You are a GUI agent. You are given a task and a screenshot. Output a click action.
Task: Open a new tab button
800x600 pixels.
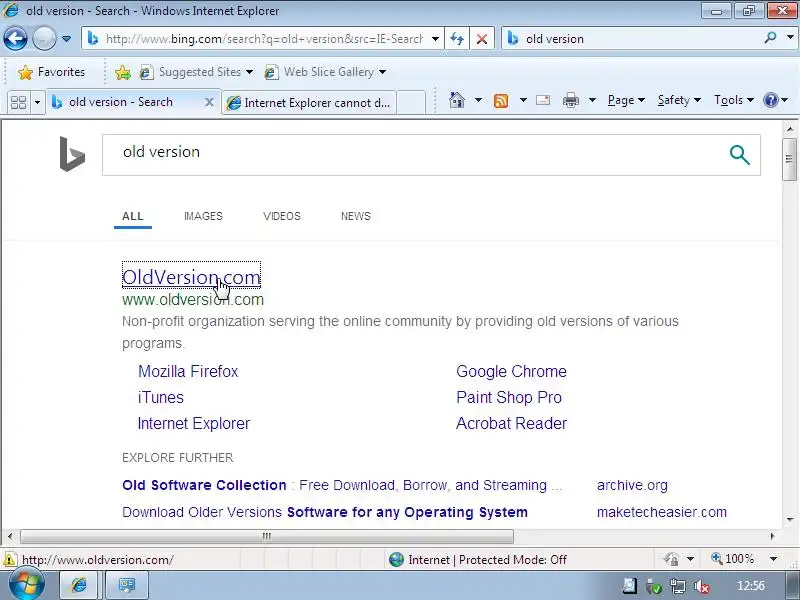tap(411, 103)
